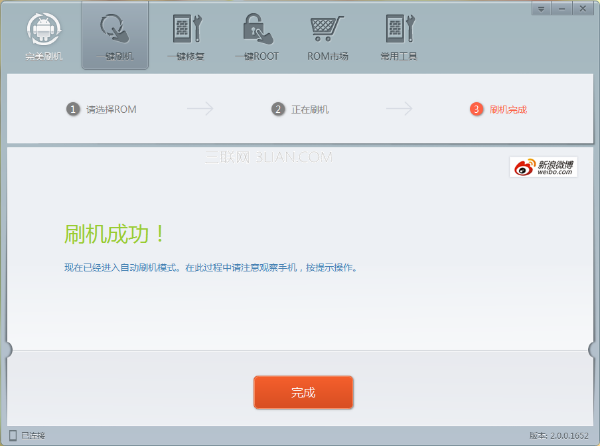
Task: Click the 刷机成功 heading
Action: 114,234
